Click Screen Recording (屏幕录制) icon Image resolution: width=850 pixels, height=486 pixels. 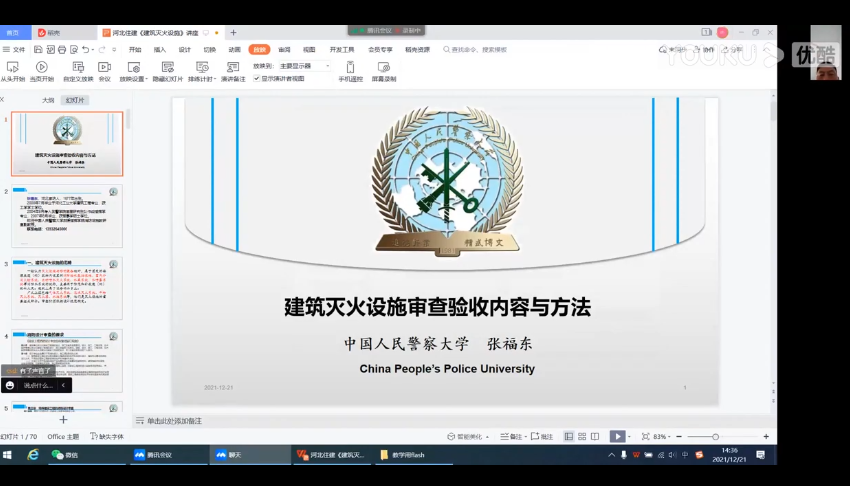click(x=384, y=67)
